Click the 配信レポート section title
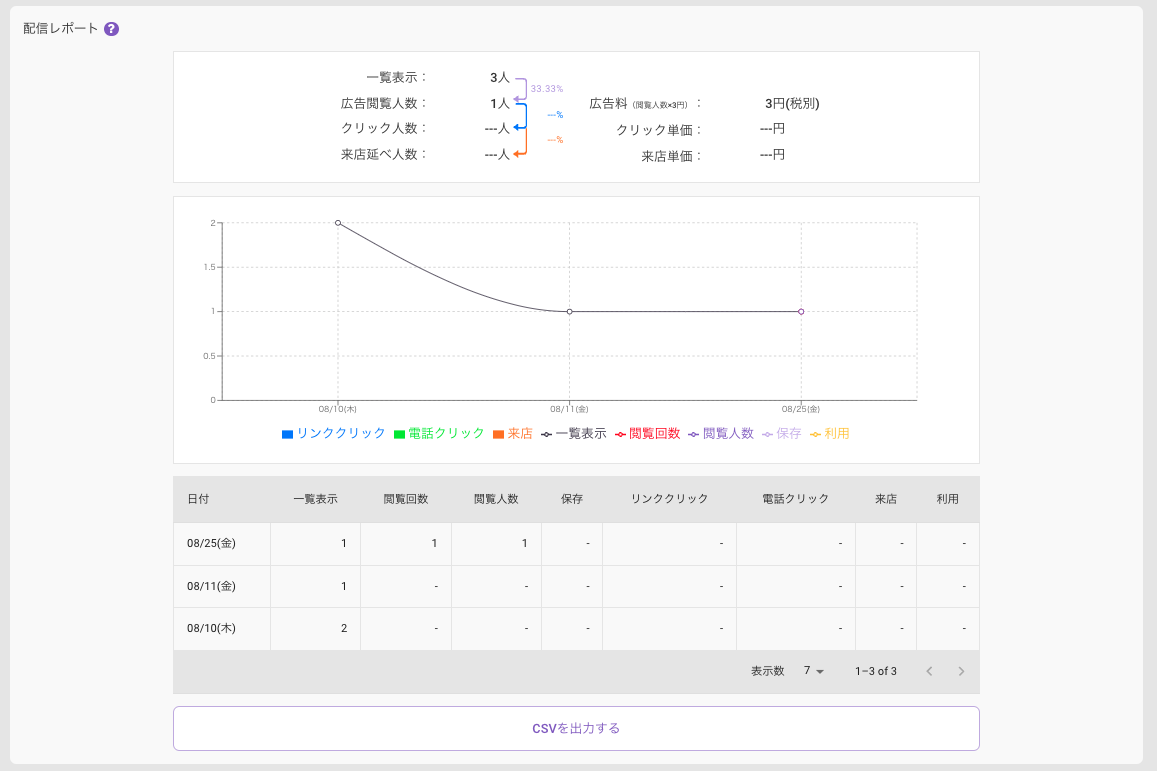1157x771 pixels. tap(61, 29)
